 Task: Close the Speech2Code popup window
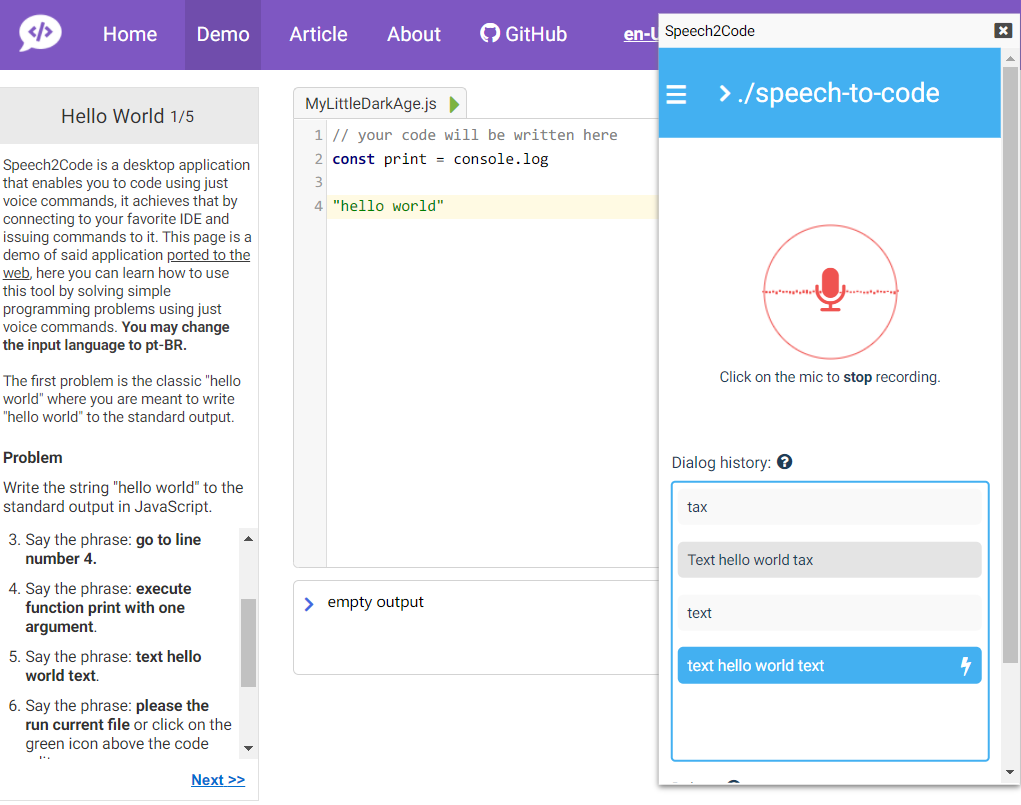click(x=1003, y=31)
